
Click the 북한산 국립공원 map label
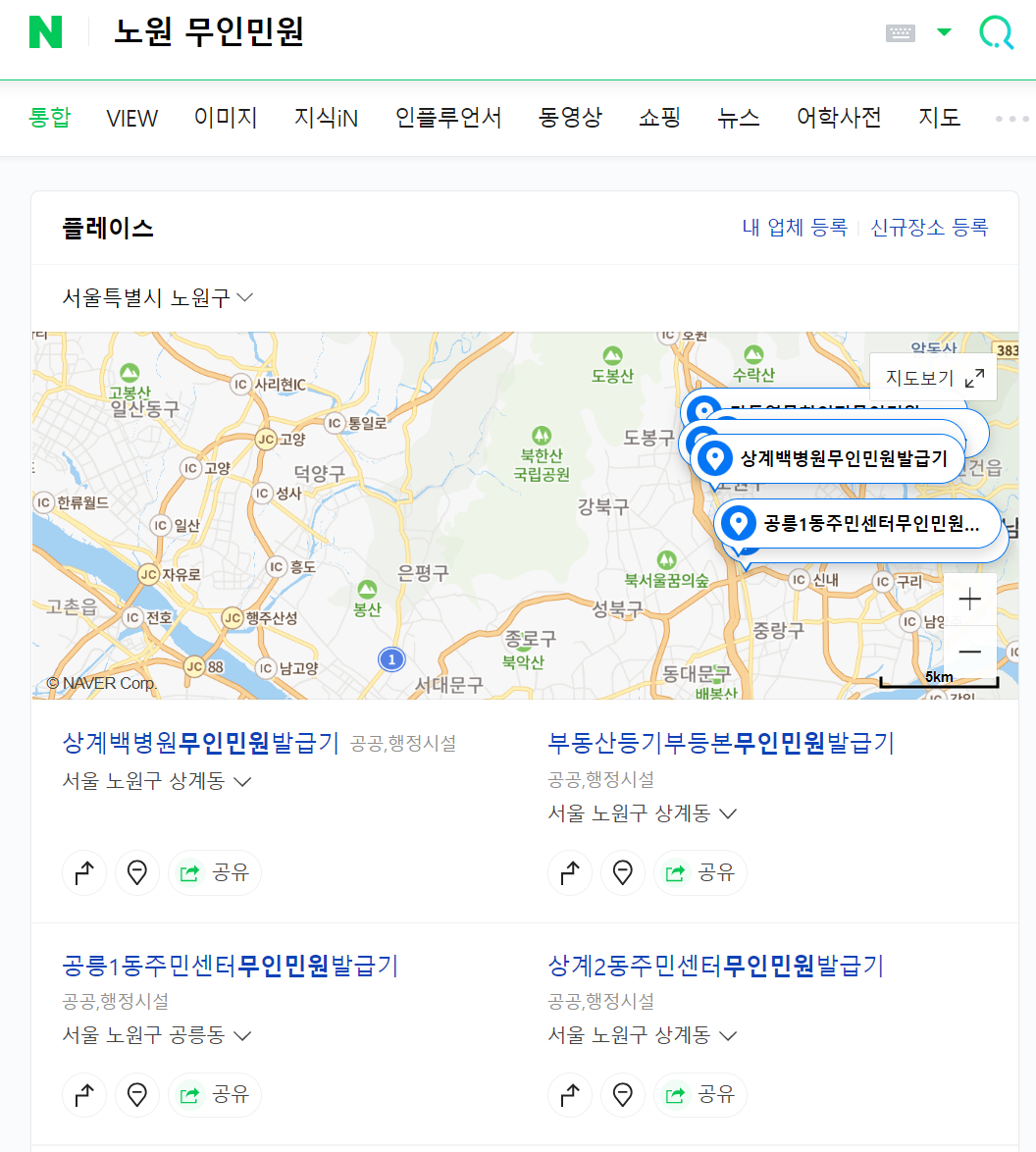pos(542,464)
